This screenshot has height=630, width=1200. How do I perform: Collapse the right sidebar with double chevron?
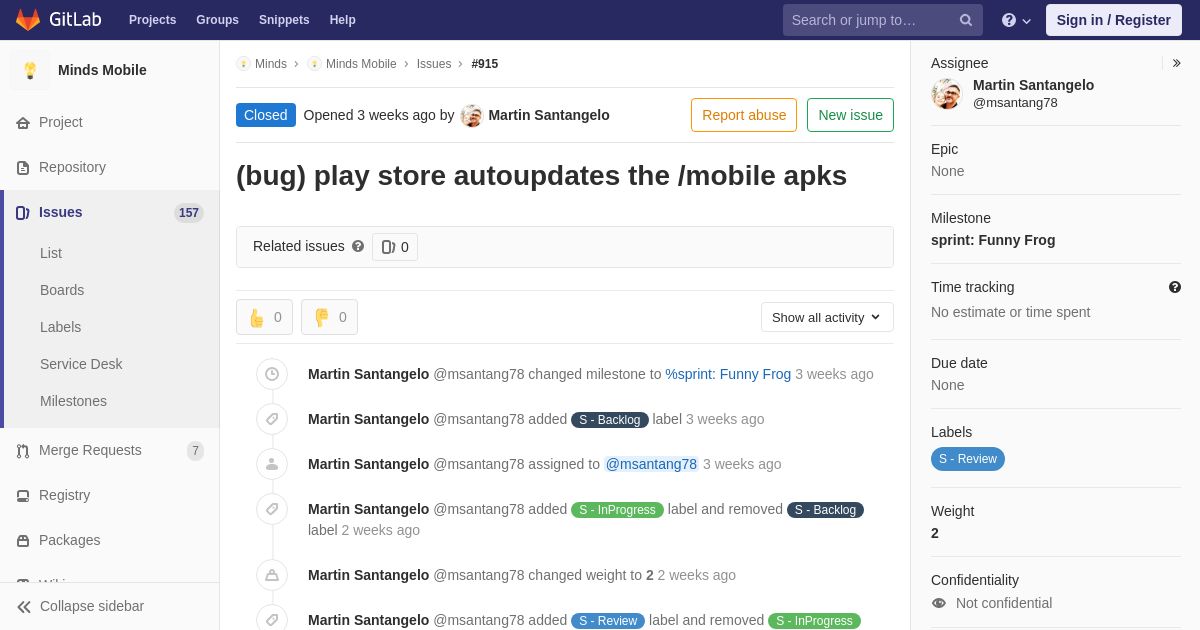[x=1176, y=63]
